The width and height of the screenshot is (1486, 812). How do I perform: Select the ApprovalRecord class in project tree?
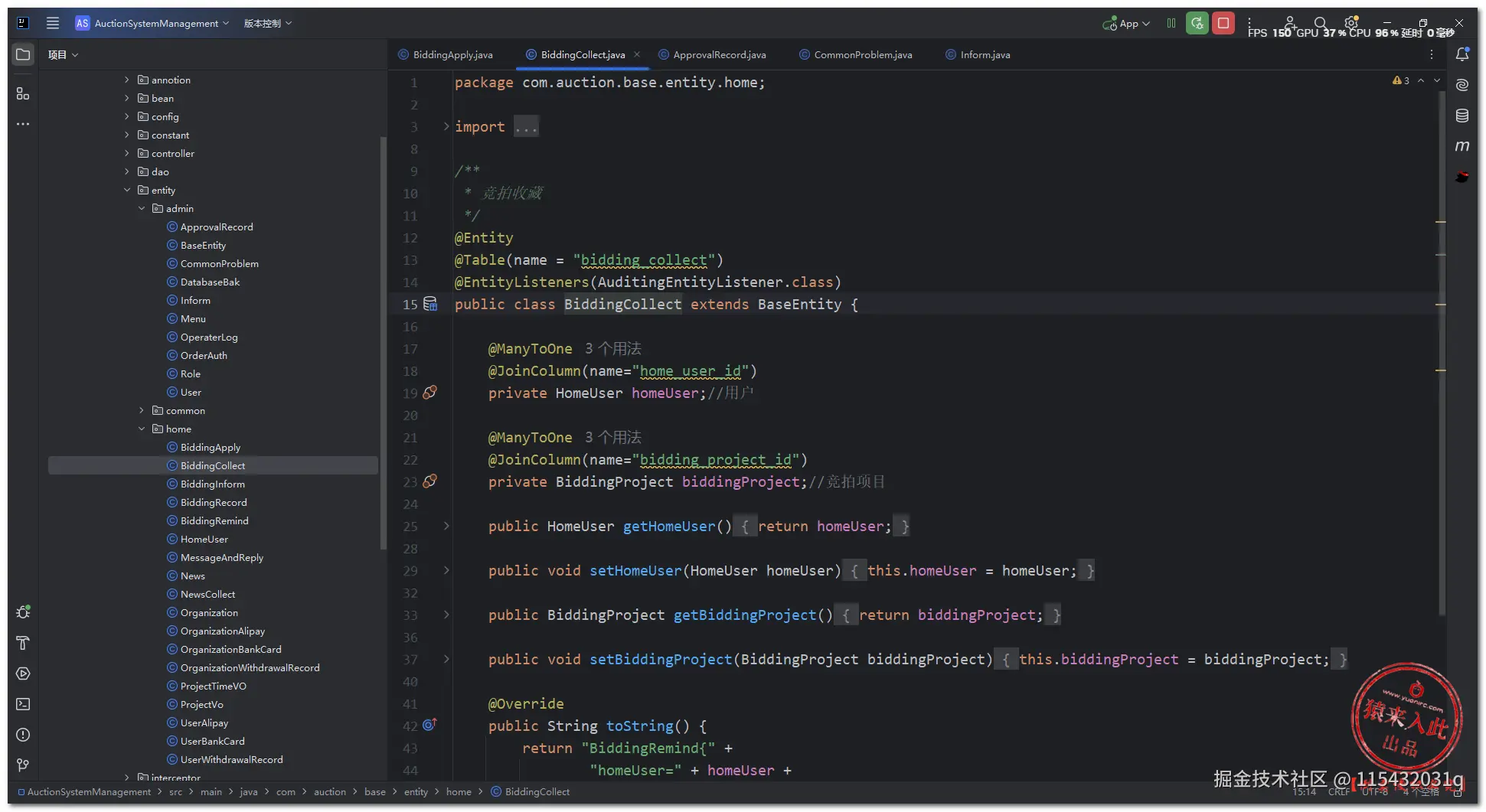[217, 227]
